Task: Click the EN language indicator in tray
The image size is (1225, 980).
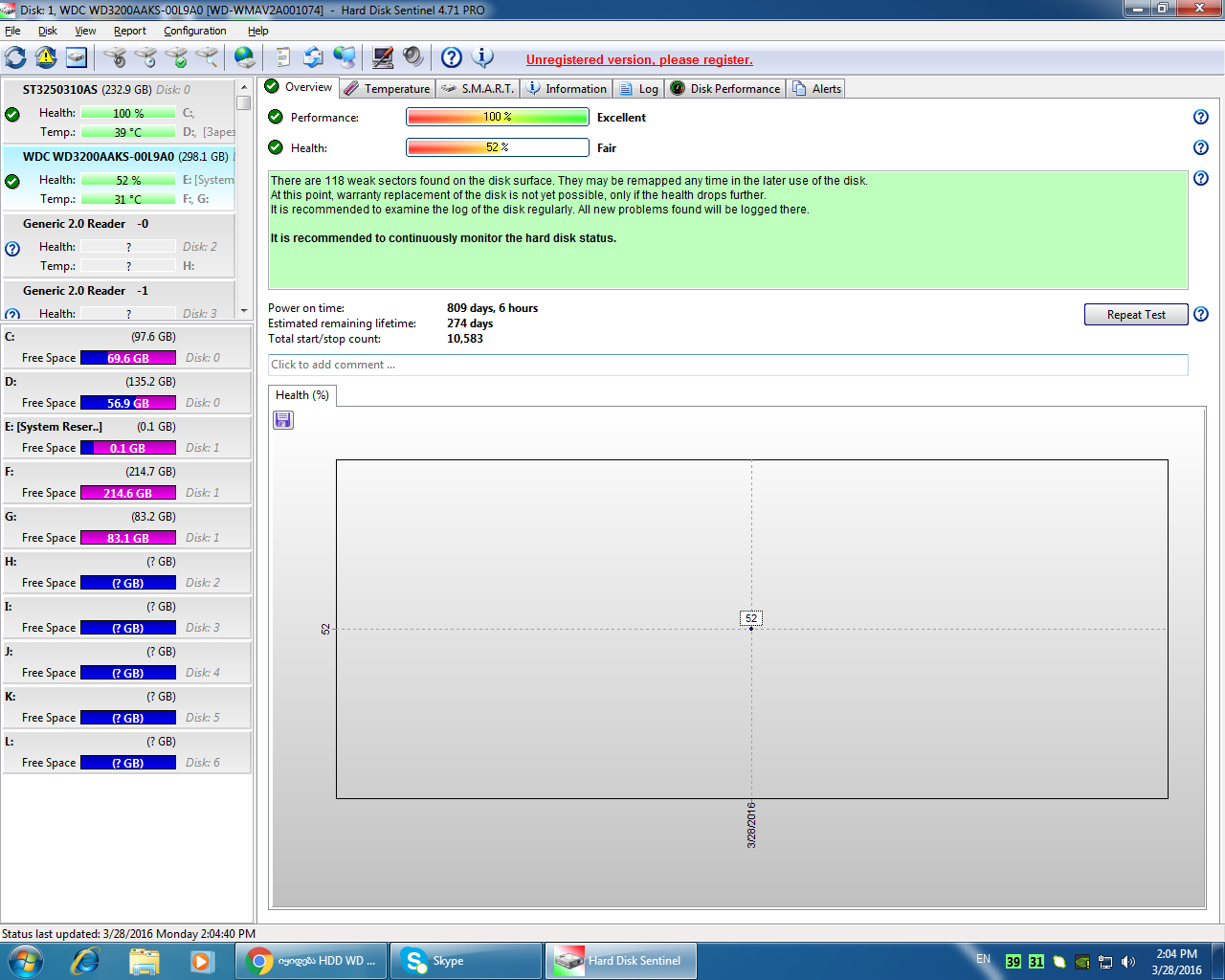Action: point(984,958)
